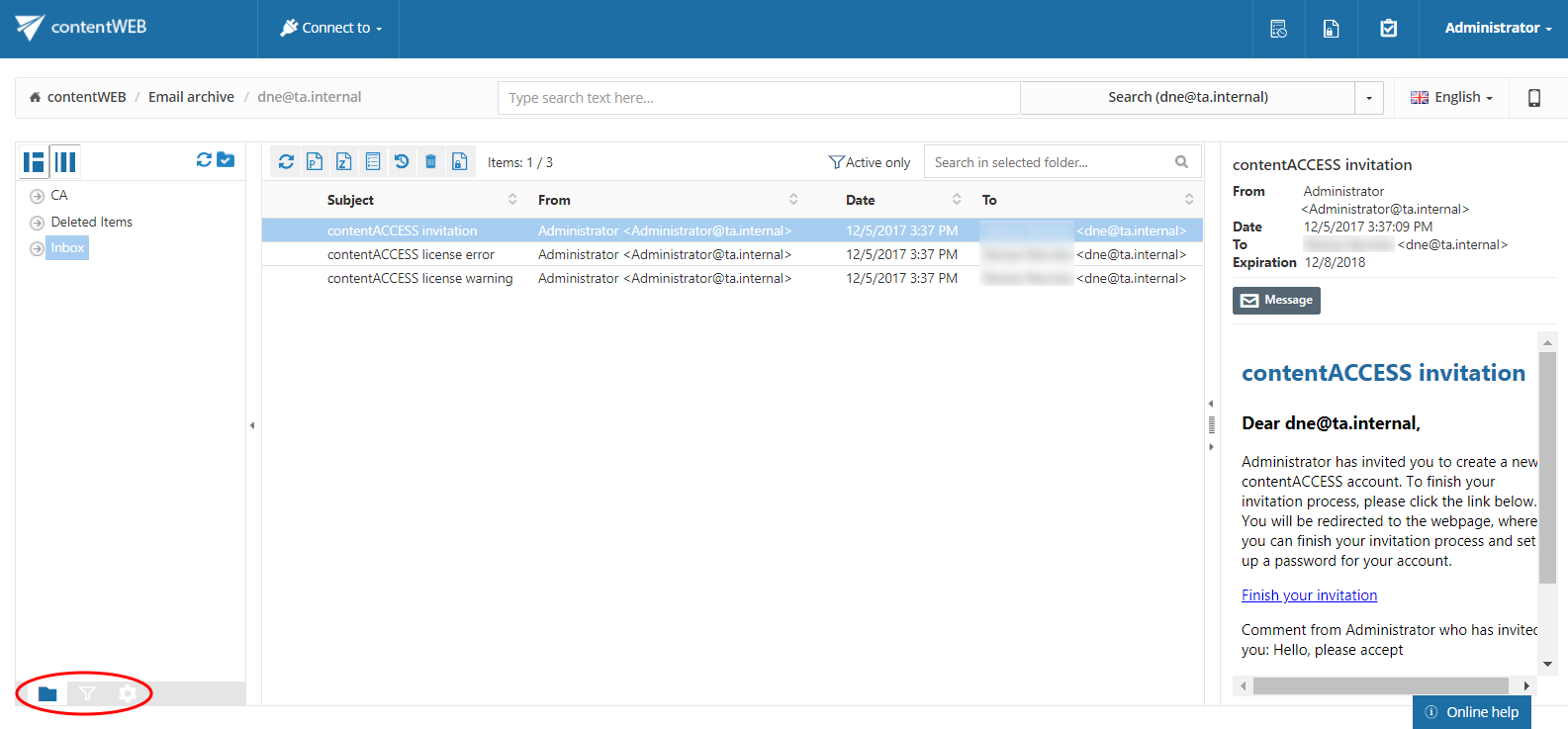Click preview pane splitter upper arrow
Screen dimensions: 1568x729
coord(1211,404)
